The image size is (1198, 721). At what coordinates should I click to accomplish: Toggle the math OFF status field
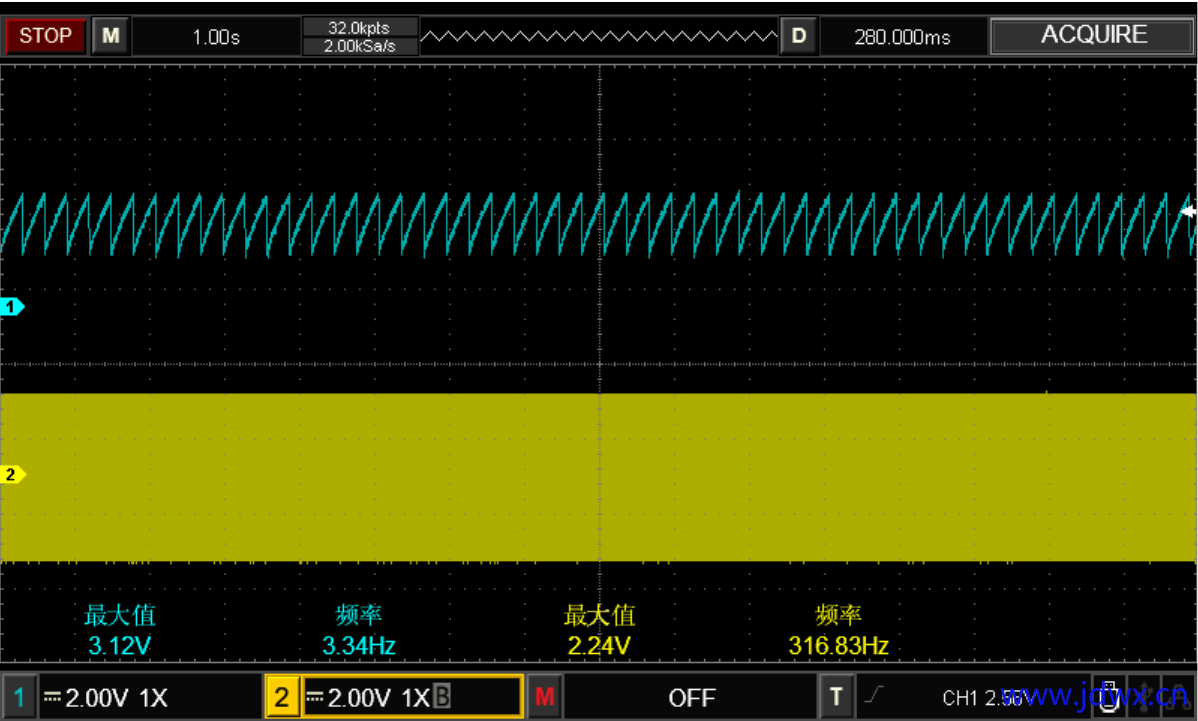[x=691, y=697]
